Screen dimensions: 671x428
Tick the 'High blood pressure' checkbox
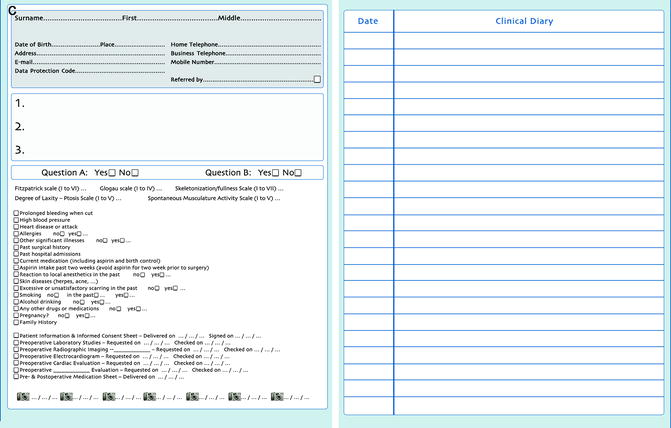[x=16, y=220]
